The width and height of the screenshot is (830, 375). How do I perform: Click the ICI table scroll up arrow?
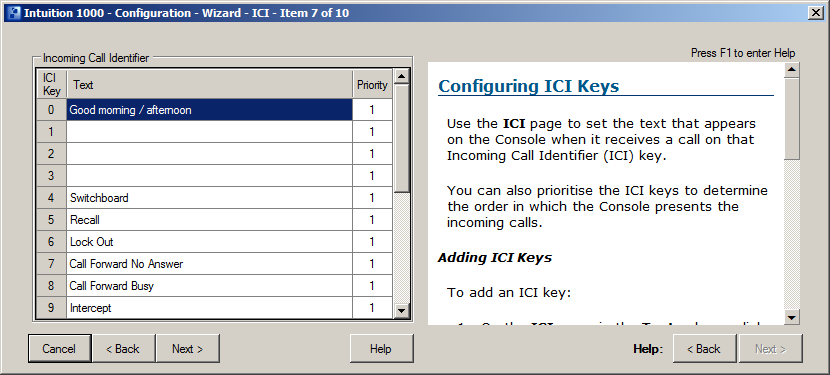coord(401,77)
